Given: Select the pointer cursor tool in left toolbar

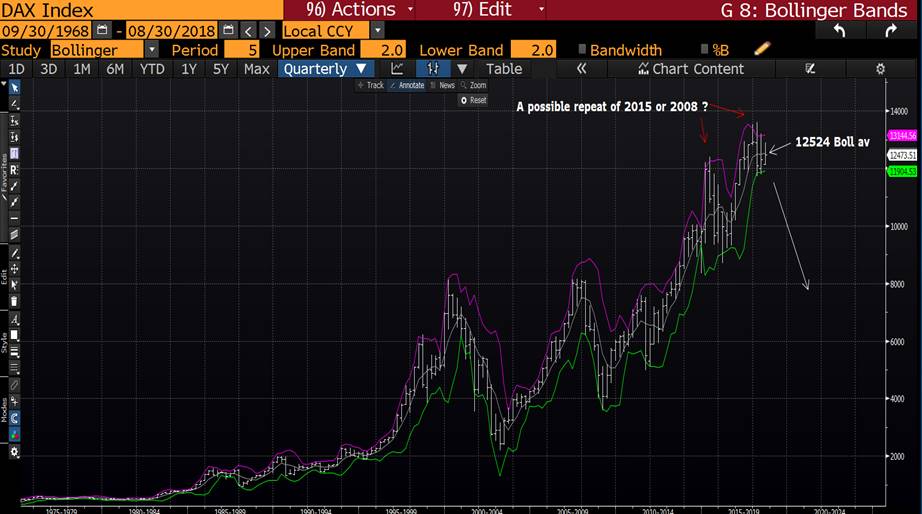Looking at the screenshot, I should [x=14, y=88].
